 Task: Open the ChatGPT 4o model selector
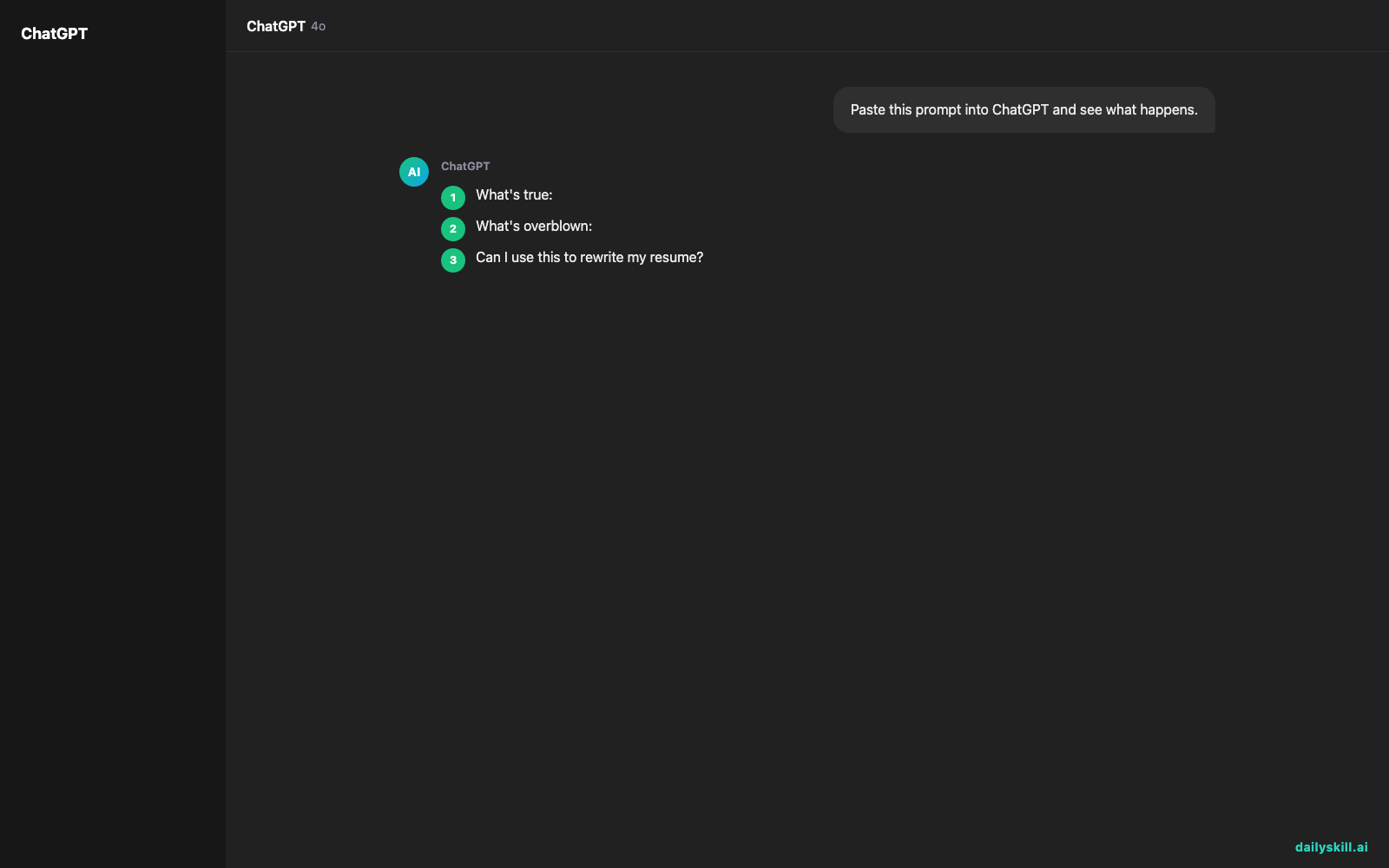click(286, 26)
